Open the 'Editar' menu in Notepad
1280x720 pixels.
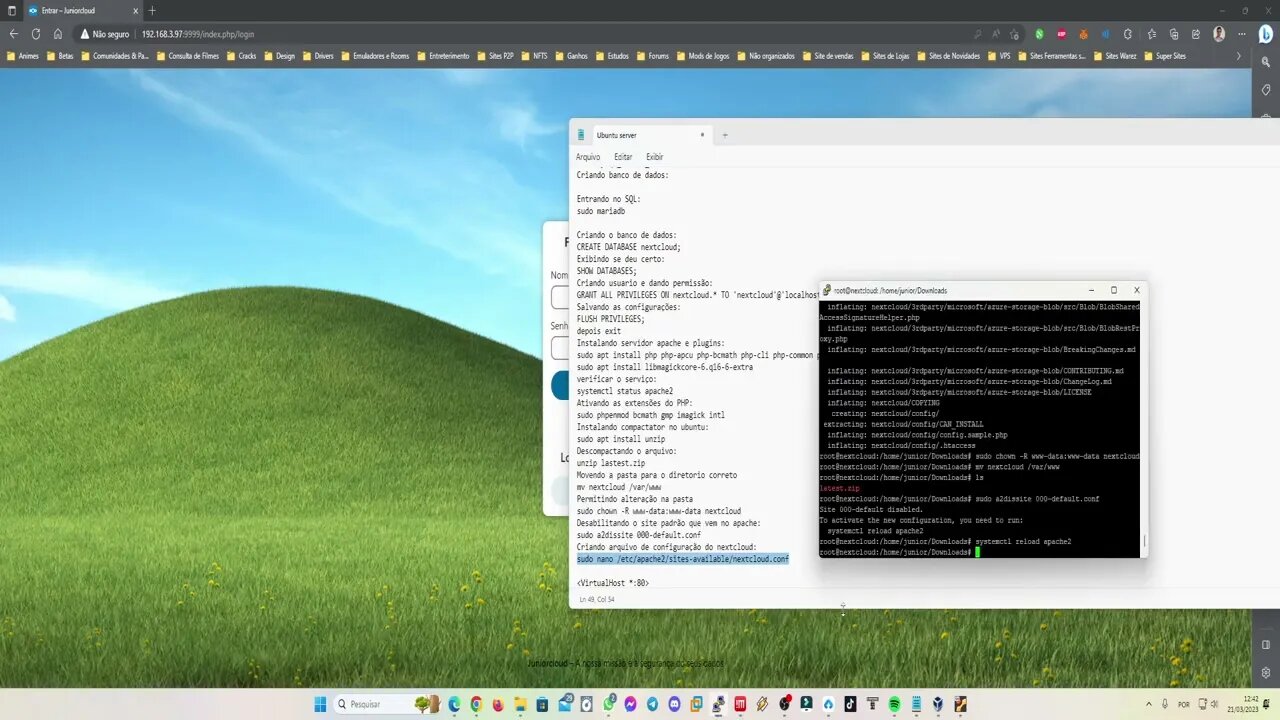(623, 157)
